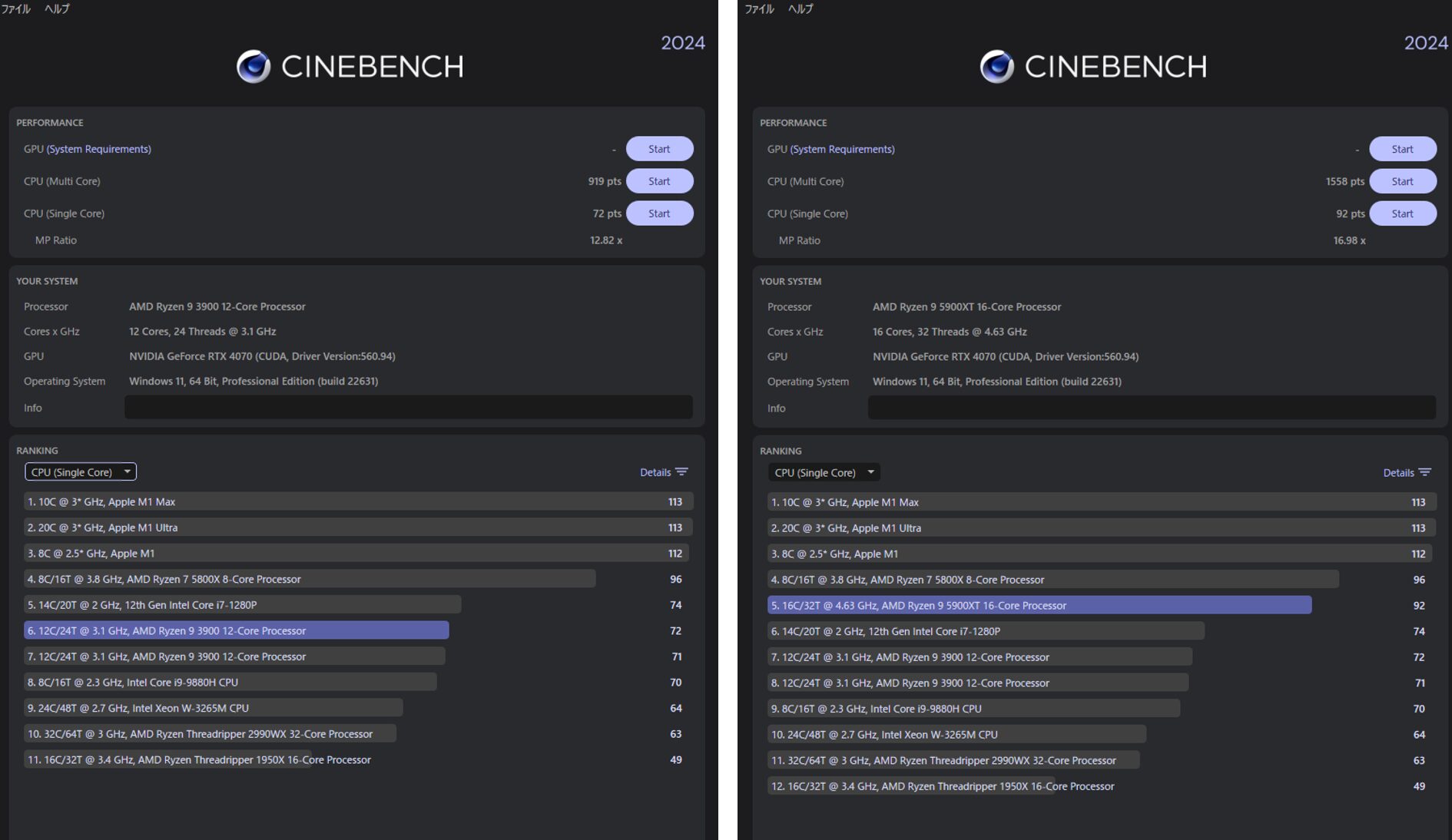The width and height of the screenshot is (1452, 840).
Task: Open GPU System Requirements link in left window
Action: (x=98, y=149)
